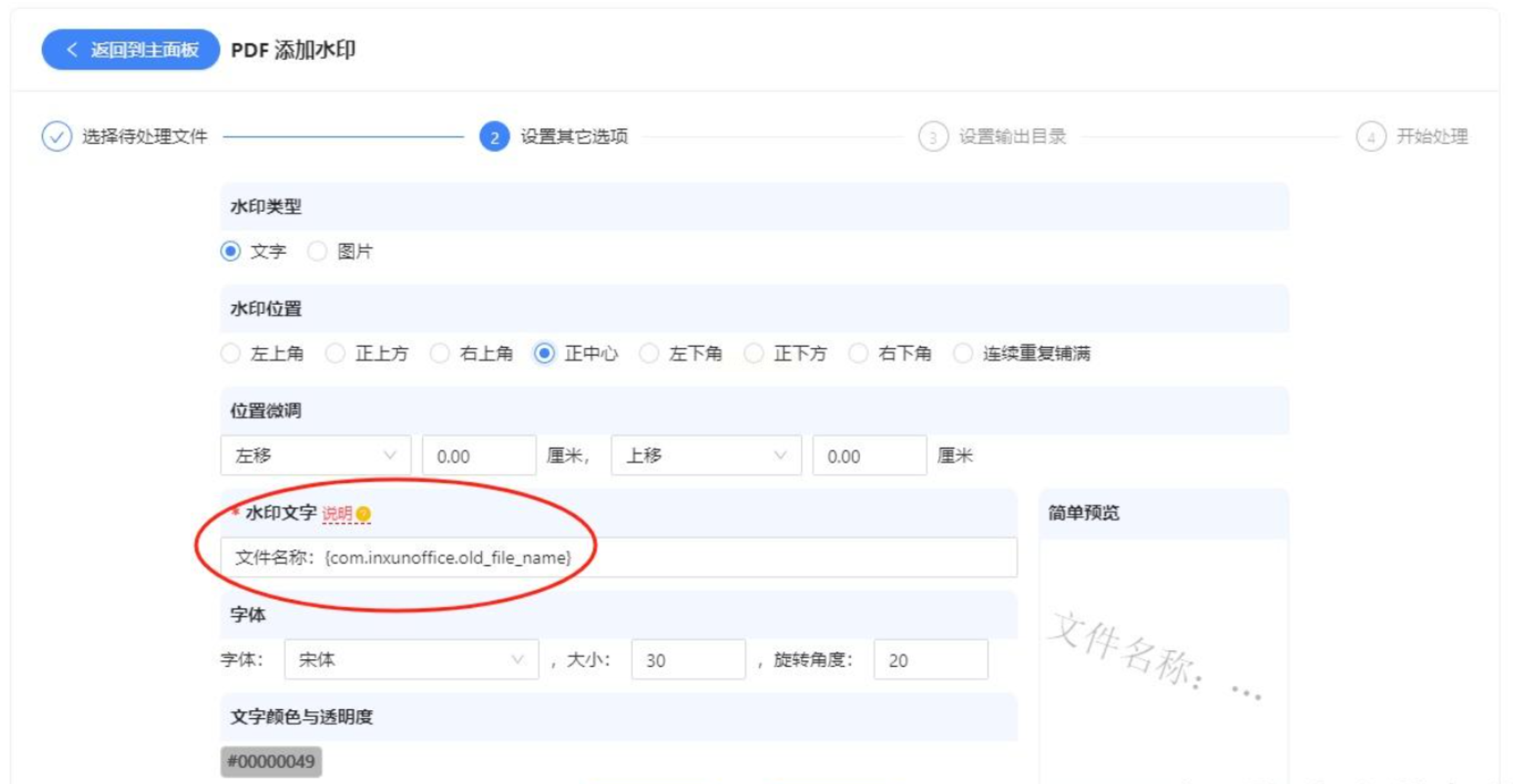
Task: Click the checkmark icon for 选择待处理文件 step
Action: (56, 137)
